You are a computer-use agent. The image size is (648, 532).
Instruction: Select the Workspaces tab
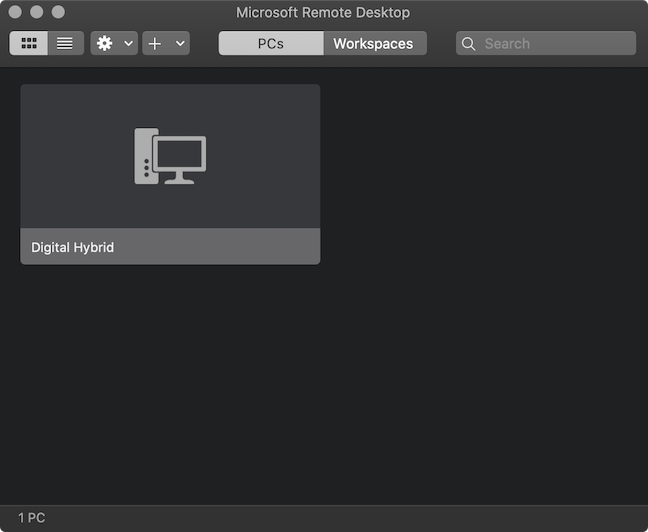[375, 43]
